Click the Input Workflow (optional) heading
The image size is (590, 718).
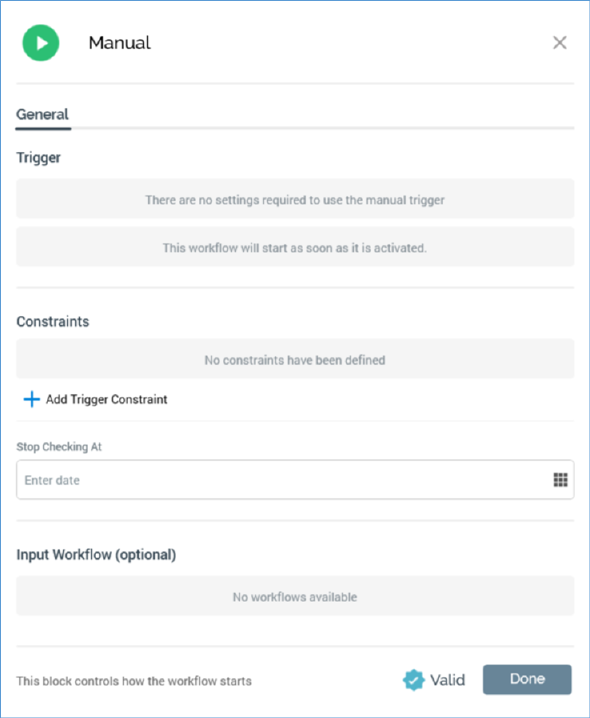(96, 555)
